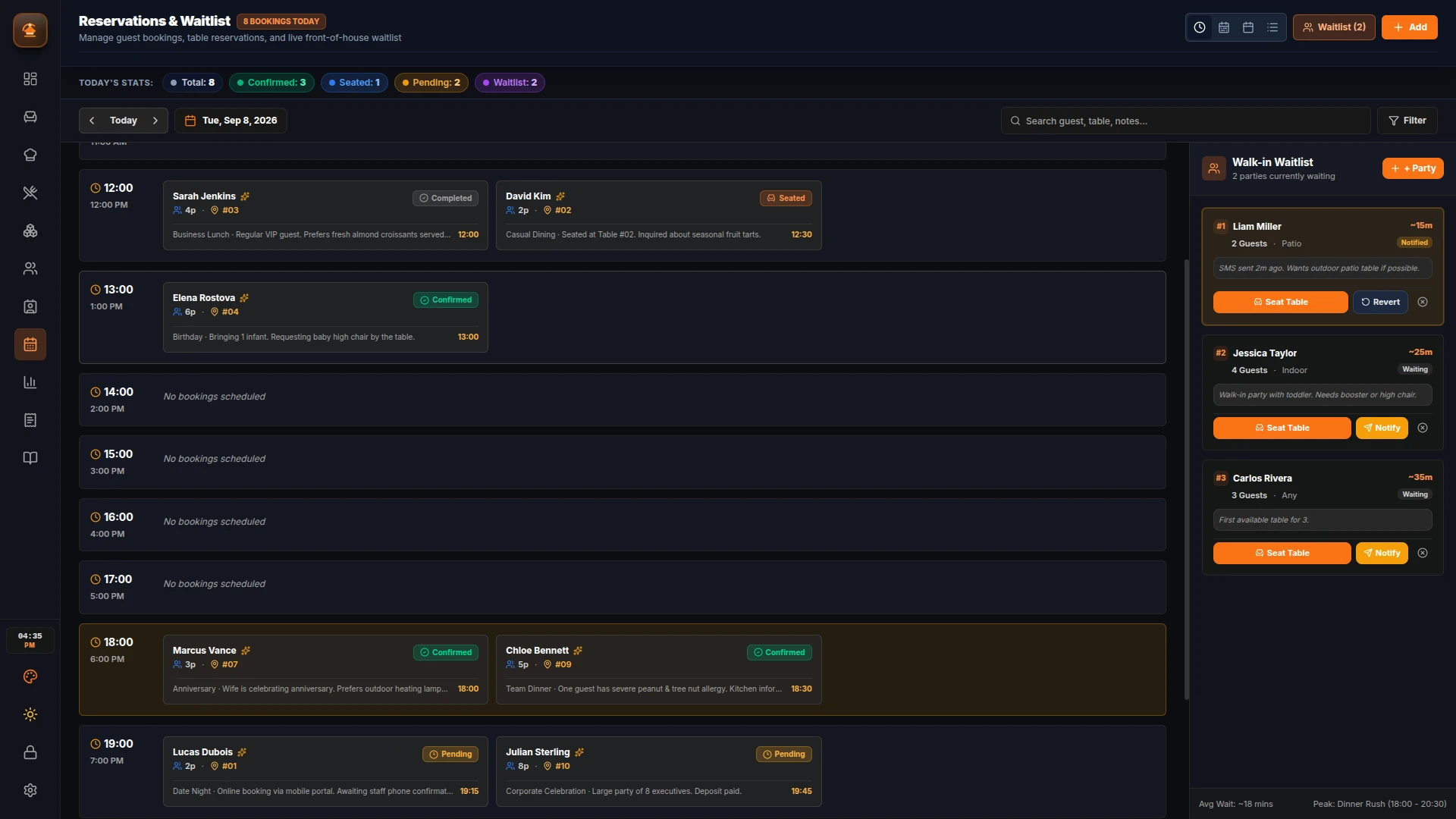This screenshot has width=1456, height=819.
Task: Open the chef hat kitchen icon
Action: coord(30,155)
